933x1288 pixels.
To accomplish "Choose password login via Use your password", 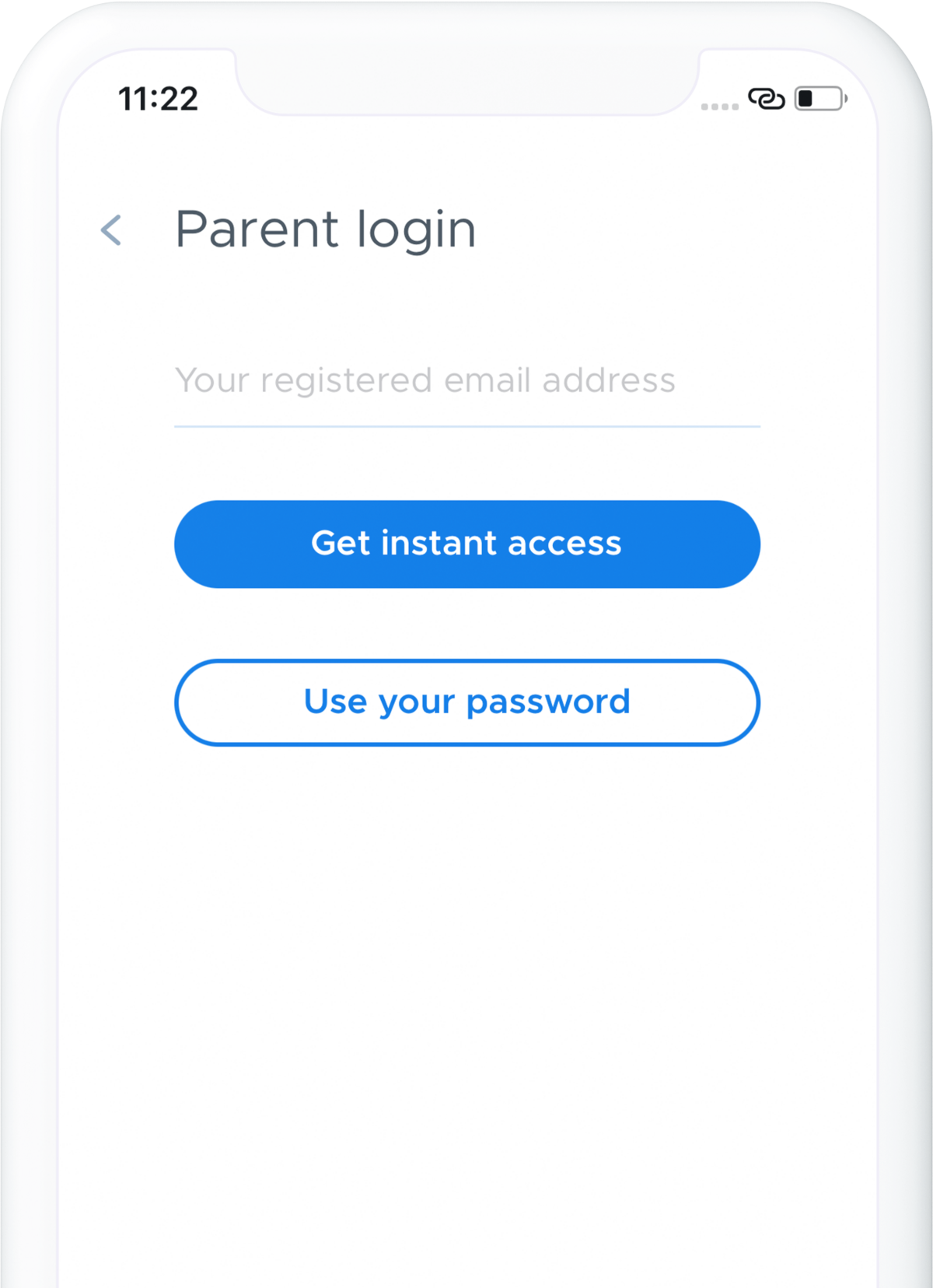I will [x=466, y=702].
